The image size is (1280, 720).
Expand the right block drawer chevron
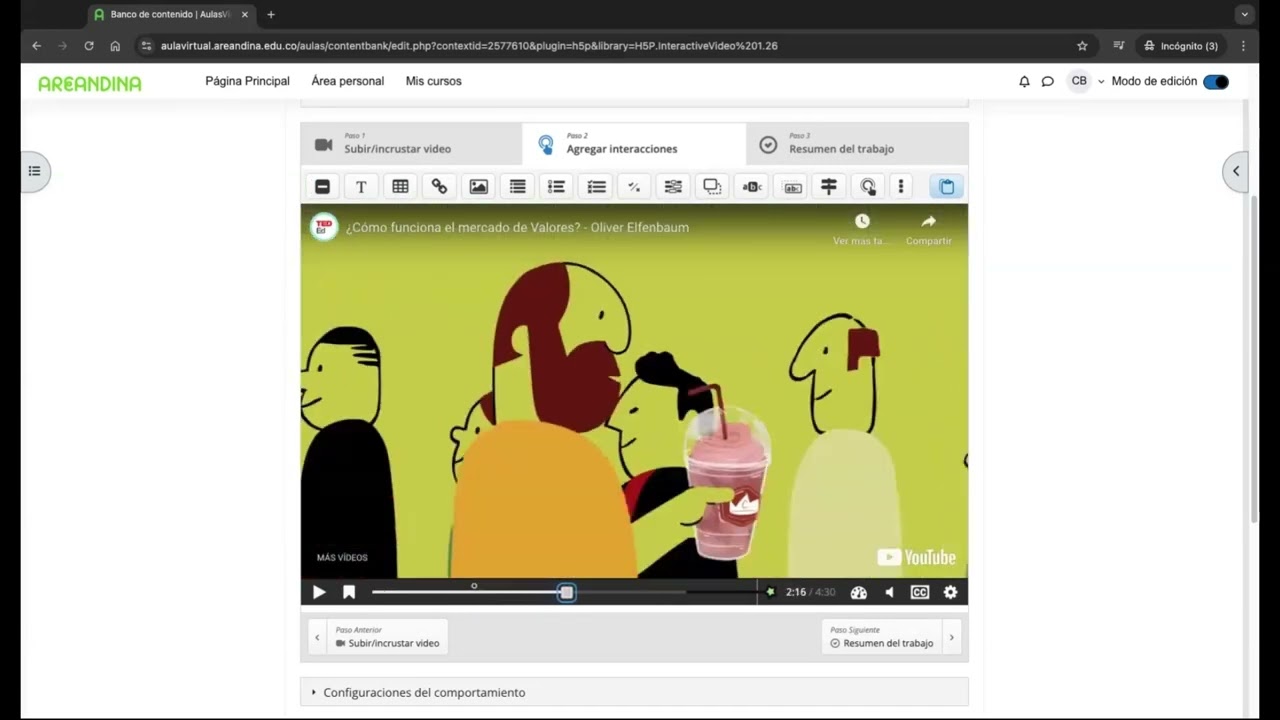(1236, 171)
